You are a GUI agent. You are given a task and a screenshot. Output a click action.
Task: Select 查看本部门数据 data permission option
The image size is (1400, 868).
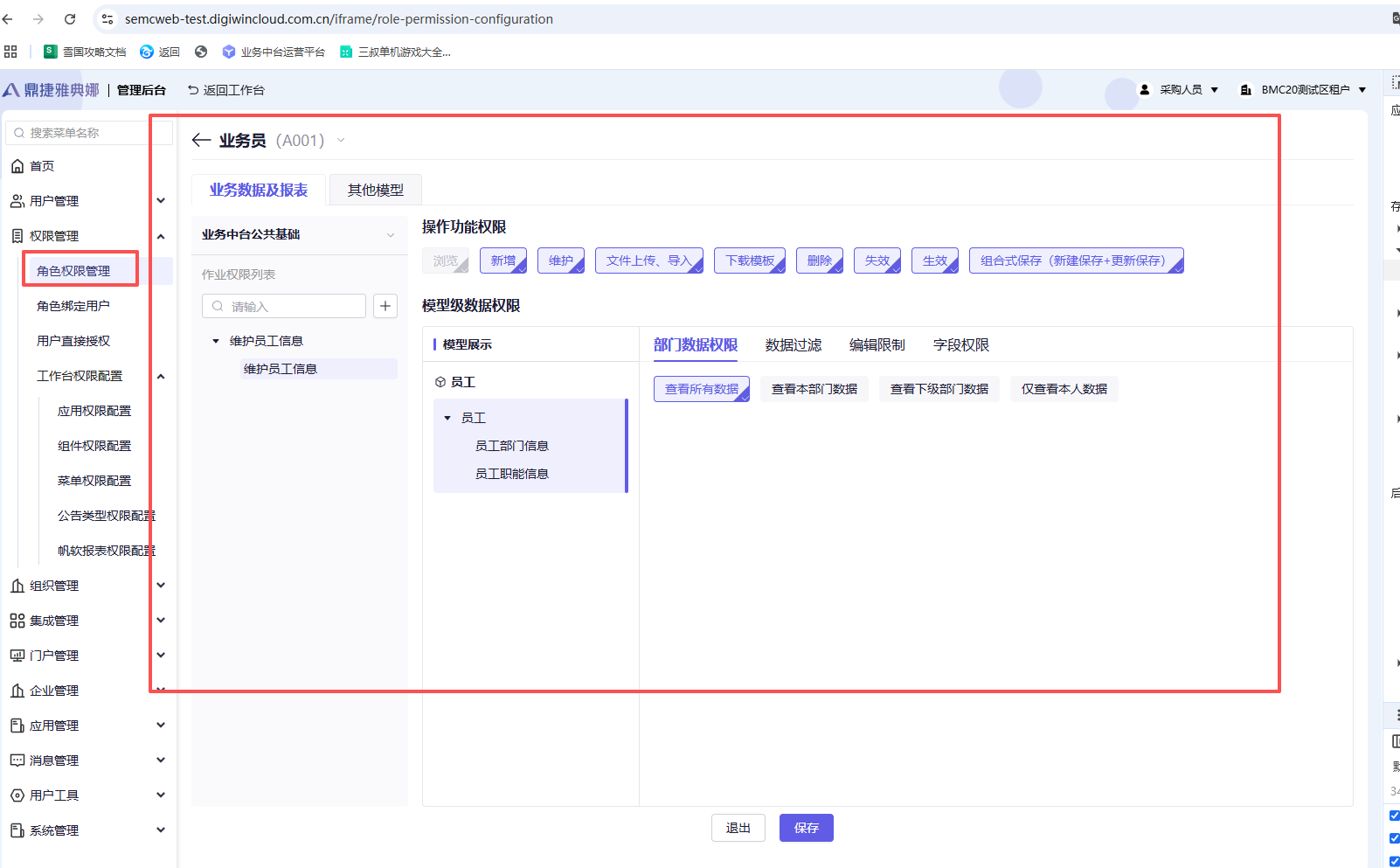[814, 389]
